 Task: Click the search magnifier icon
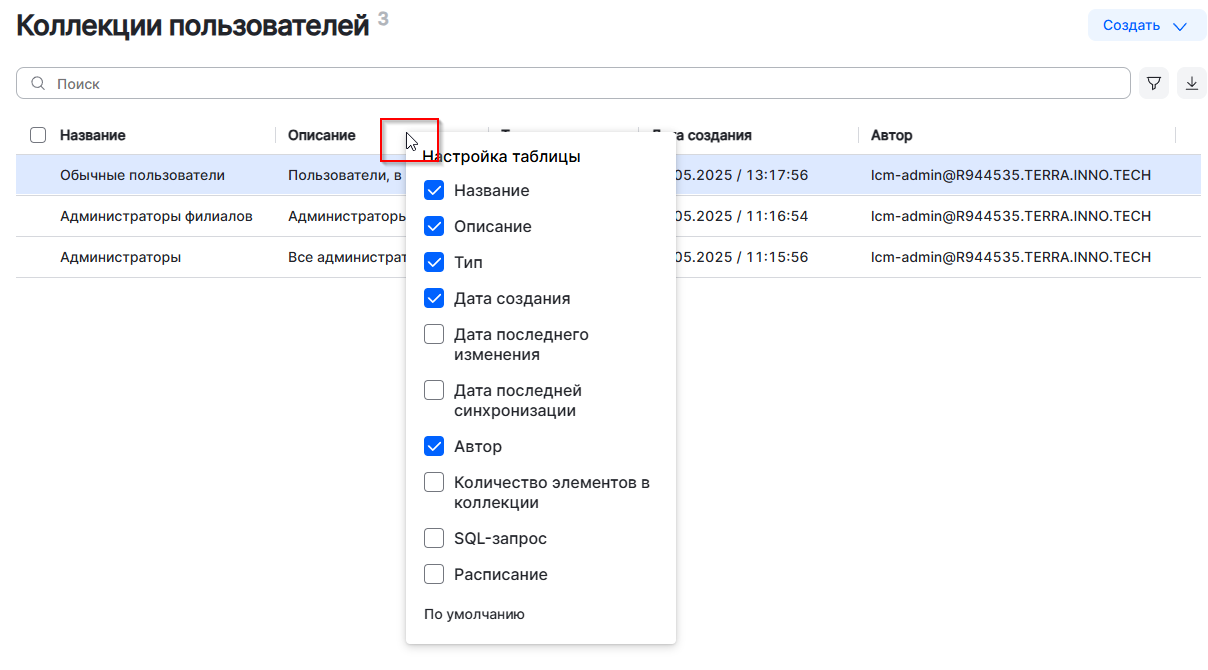click(38, 84)
